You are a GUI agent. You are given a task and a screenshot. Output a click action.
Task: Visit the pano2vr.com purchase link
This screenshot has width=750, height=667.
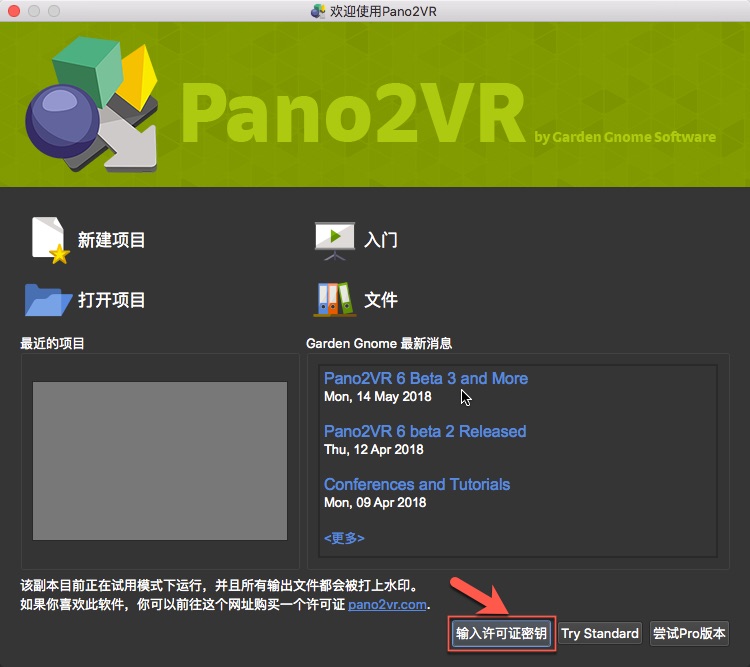[388, 605]
